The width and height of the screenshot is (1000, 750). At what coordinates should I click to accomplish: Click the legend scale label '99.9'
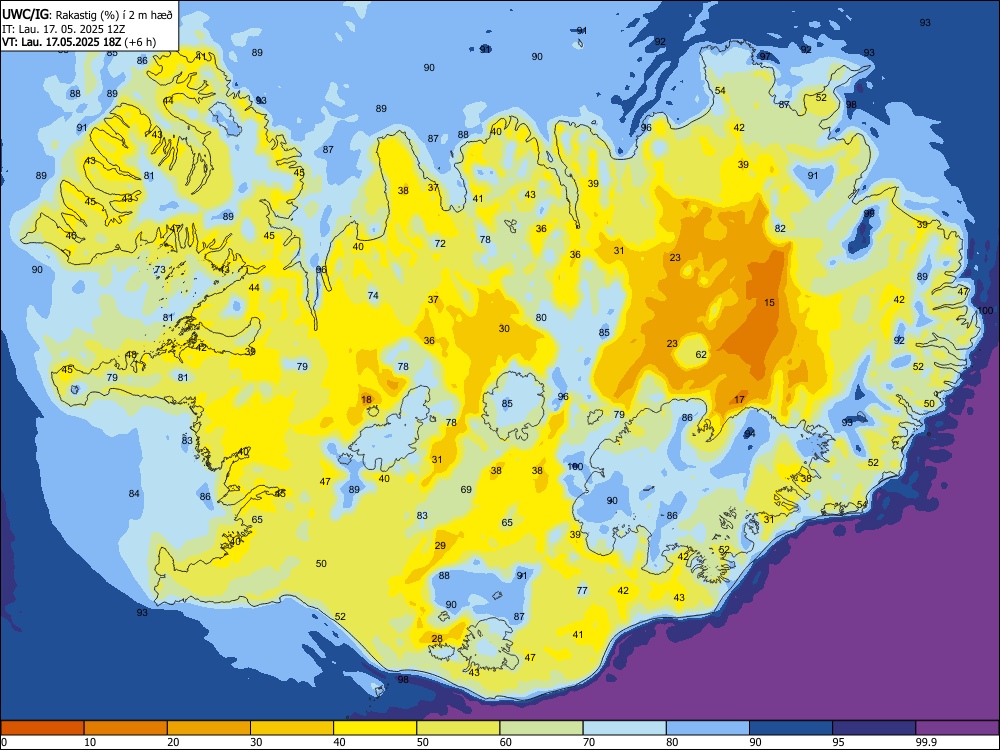point(925,742)
